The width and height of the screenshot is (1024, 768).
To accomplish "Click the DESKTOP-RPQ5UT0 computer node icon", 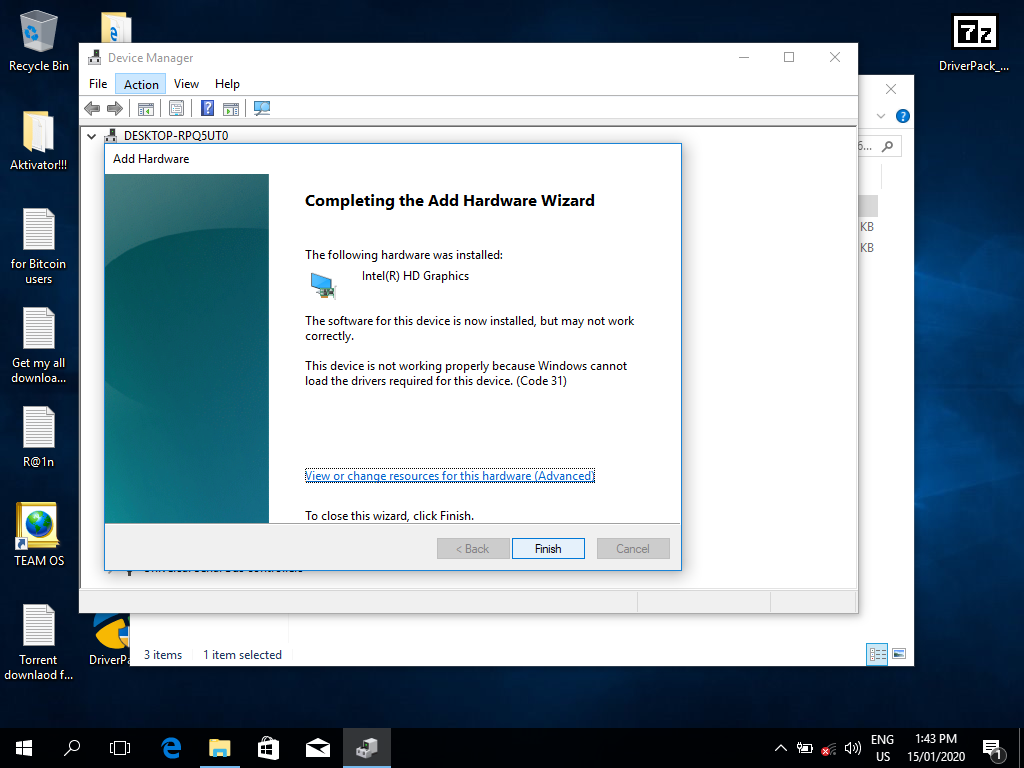I will tap(112, 136).
